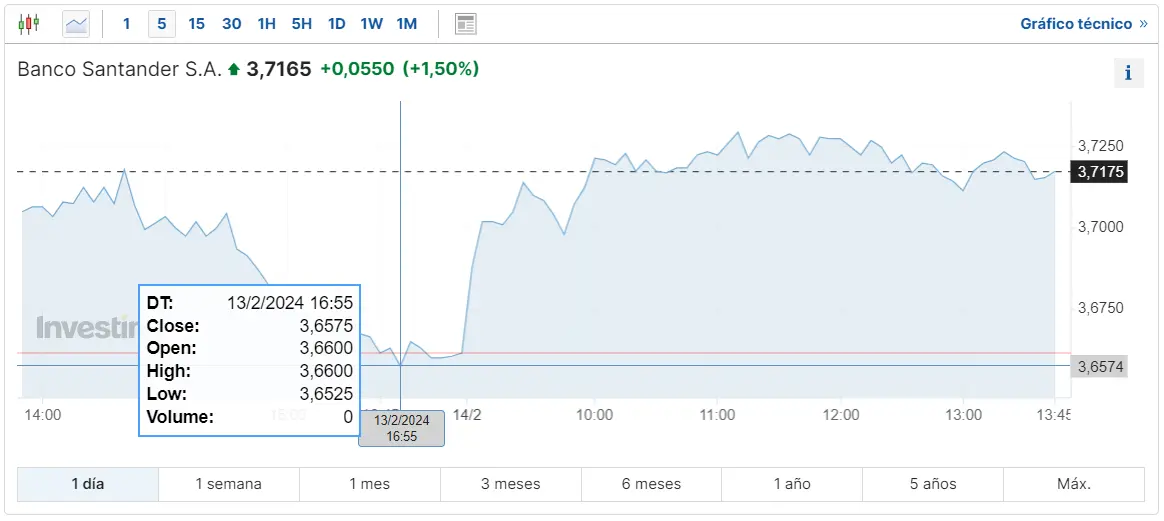
Task: Select the 5 minute interval
Action: click(x=162, y=24)
